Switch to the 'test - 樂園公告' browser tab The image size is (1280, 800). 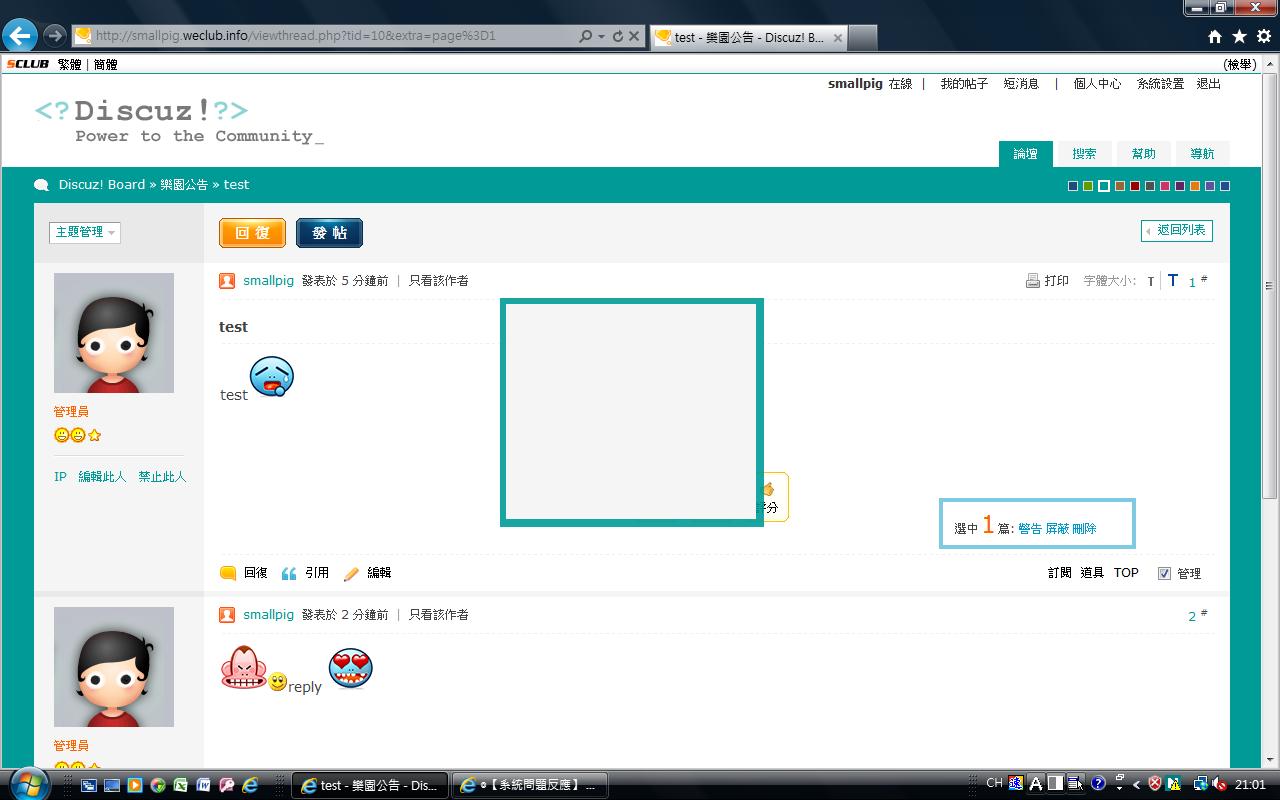(749, 37)
